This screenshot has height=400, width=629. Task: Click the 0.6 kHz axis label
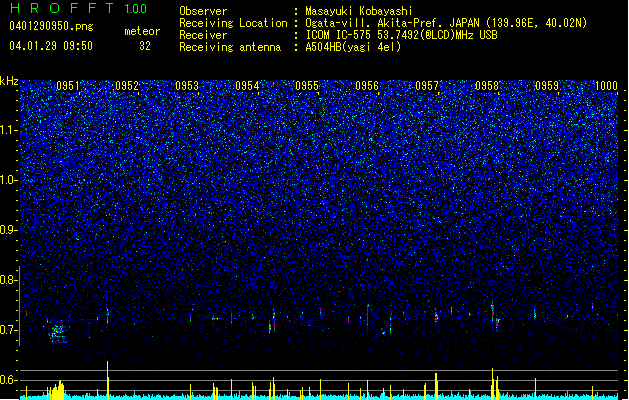point(9,380)
